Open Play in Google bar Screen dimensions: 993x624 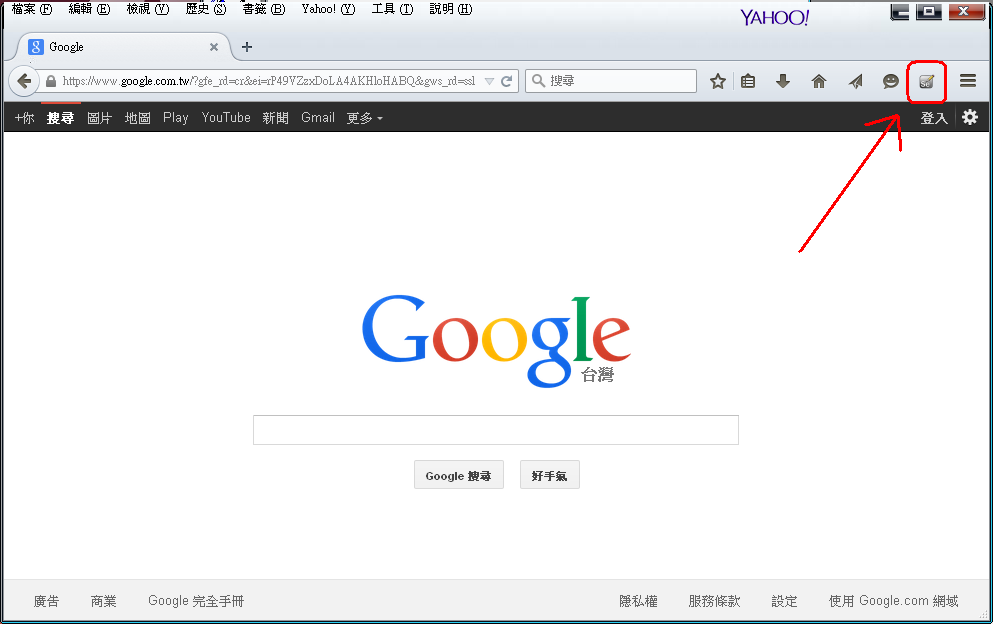(175, 118)
